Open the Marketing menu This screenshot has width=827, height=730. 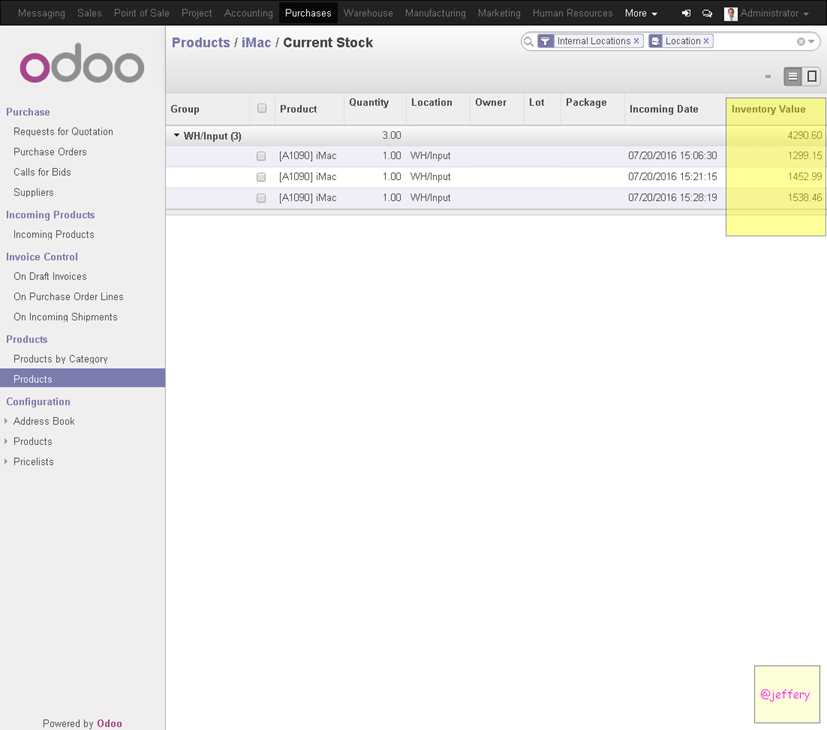[499, 13]
